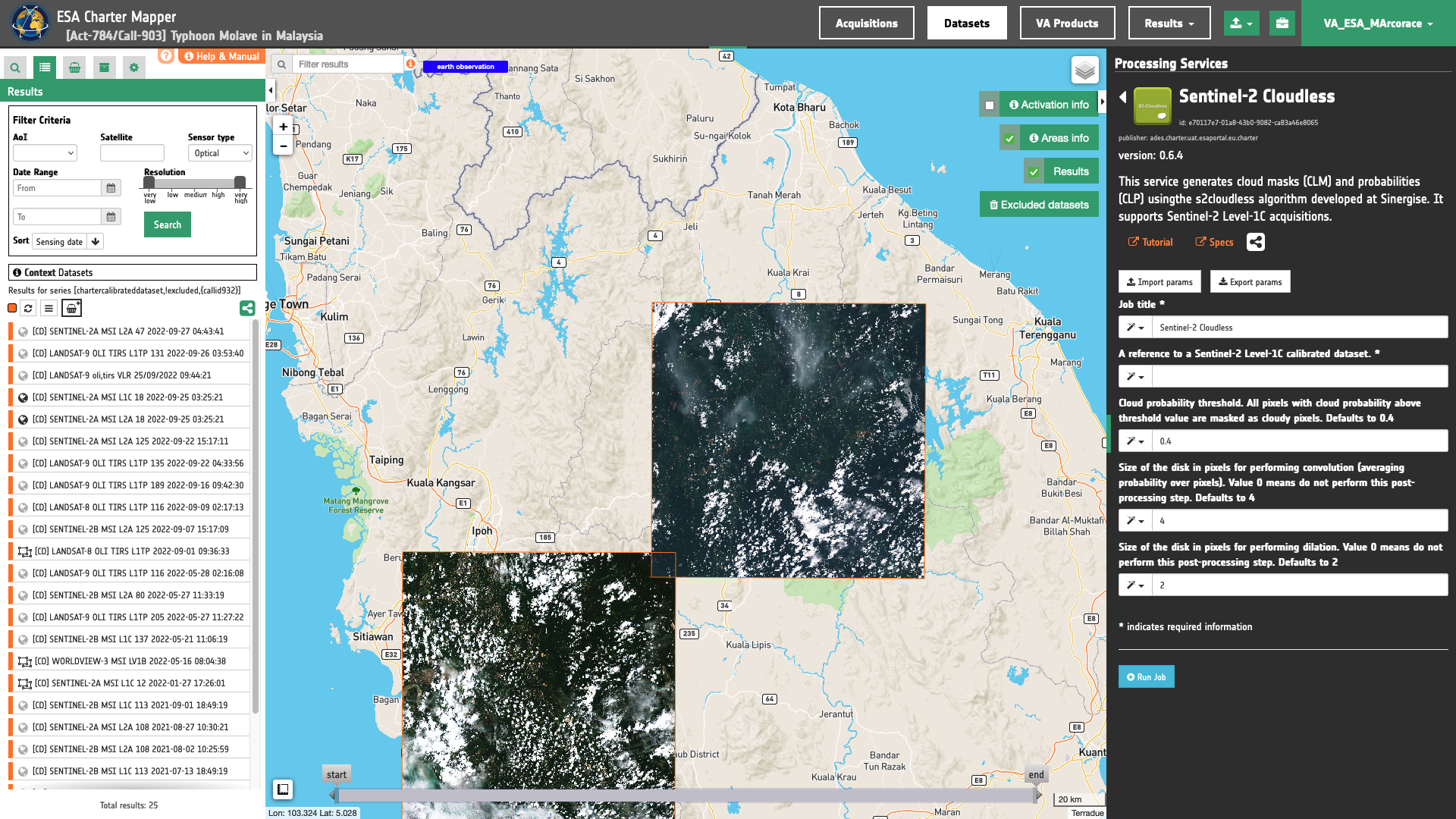Open the Tutorial link
Image resolution: width=1456 pixels, height=819 pixels.
point(1150,243)
